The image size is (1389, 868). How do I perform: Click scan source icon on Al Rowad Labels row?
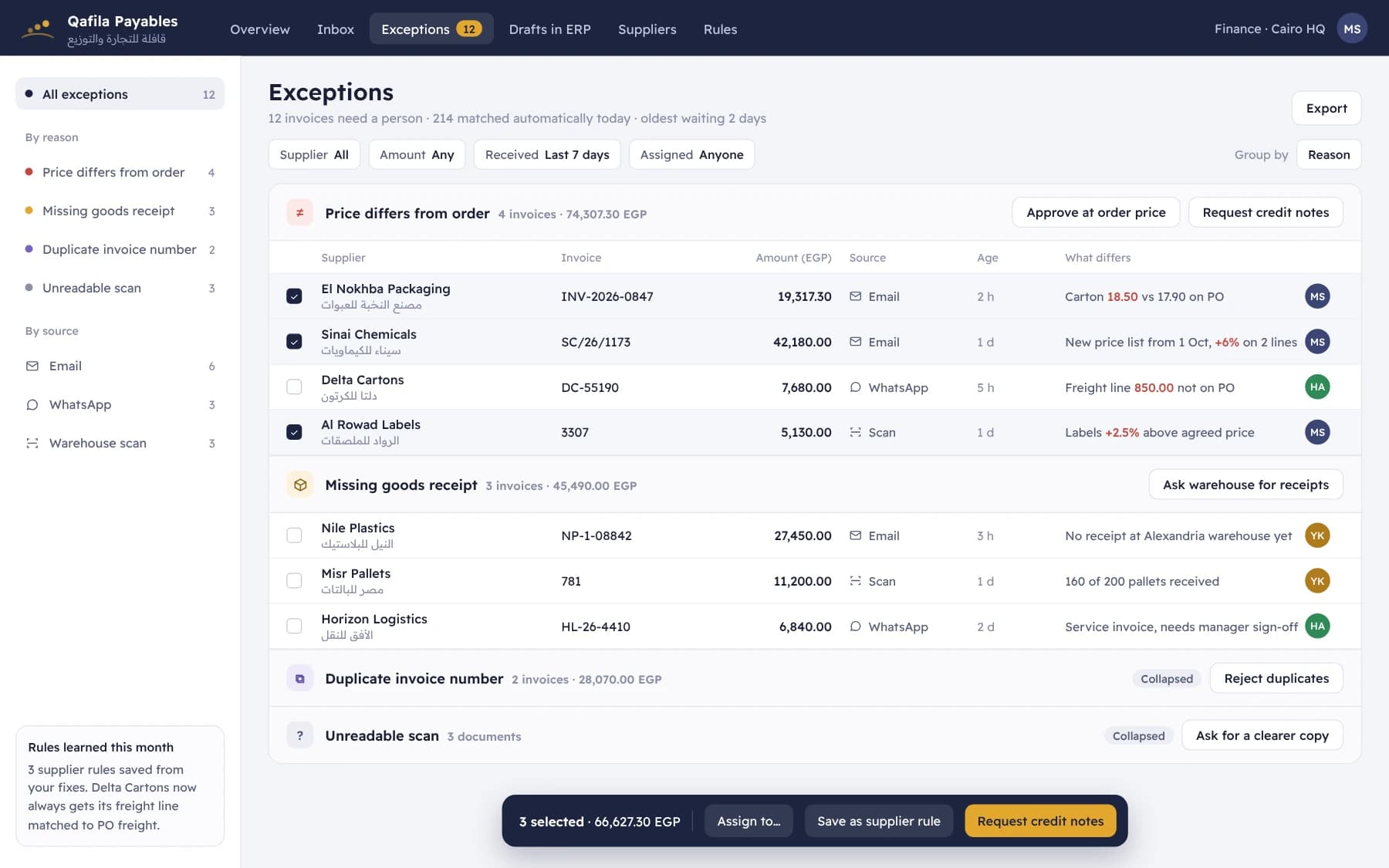(x=855, y=432)
